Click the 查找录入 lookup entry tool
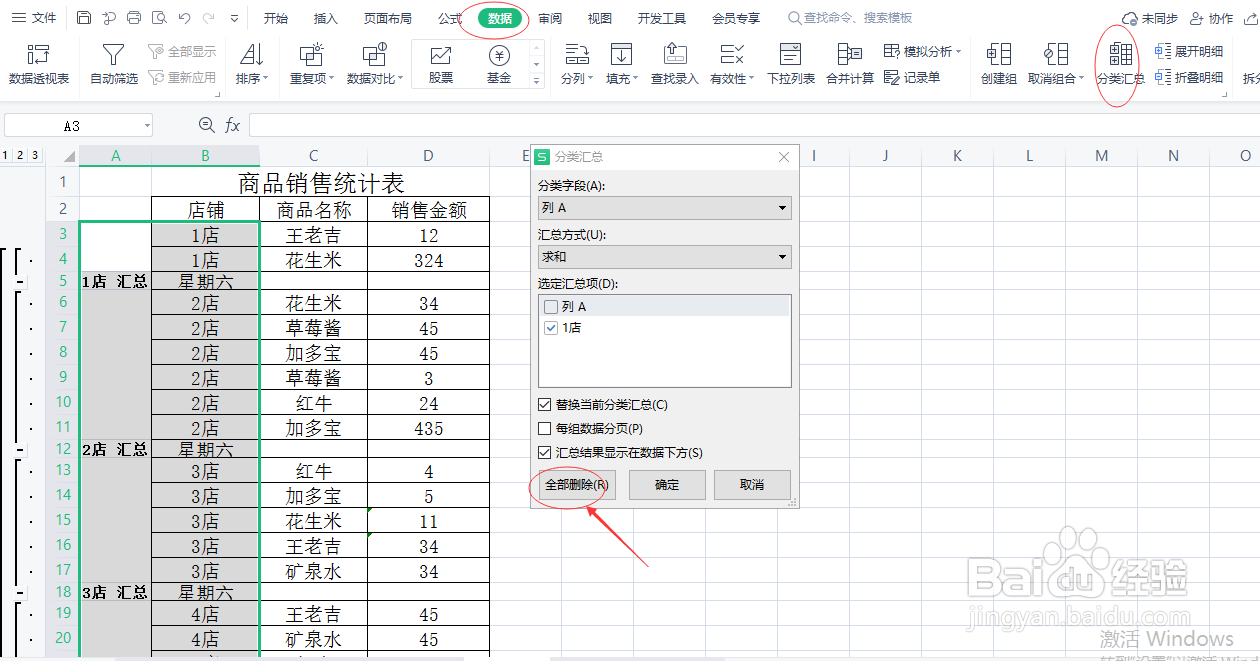The width and height of the screenshot is (1260, 661). coord(675,64)
